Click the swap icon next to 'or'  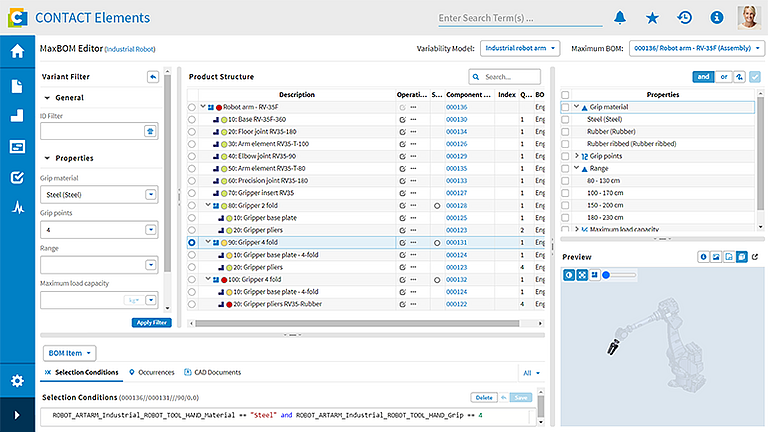pyautogui.click(x=739, y=77)
